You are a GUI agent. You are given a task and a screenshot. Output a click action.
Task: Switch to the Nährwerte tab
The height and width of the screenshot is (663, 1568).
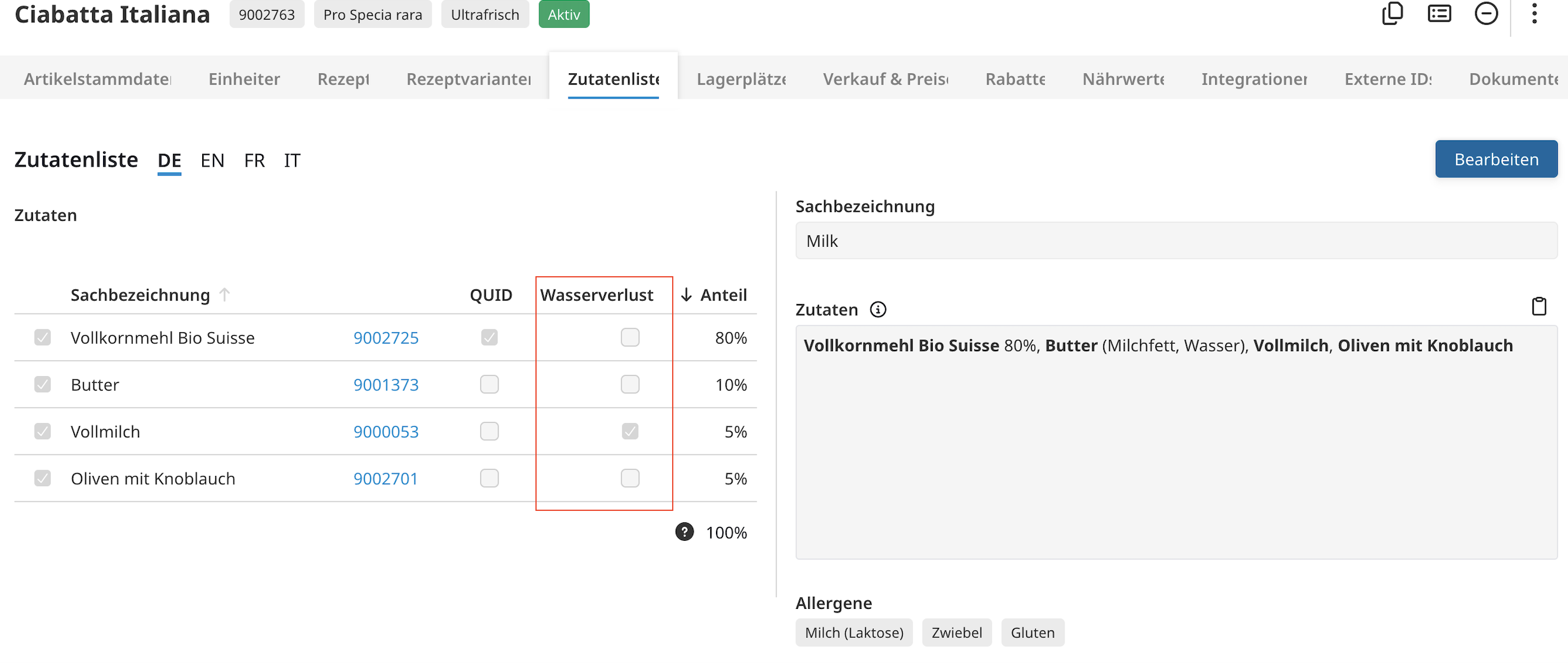pyautogui.click(x=1123, y=79)
